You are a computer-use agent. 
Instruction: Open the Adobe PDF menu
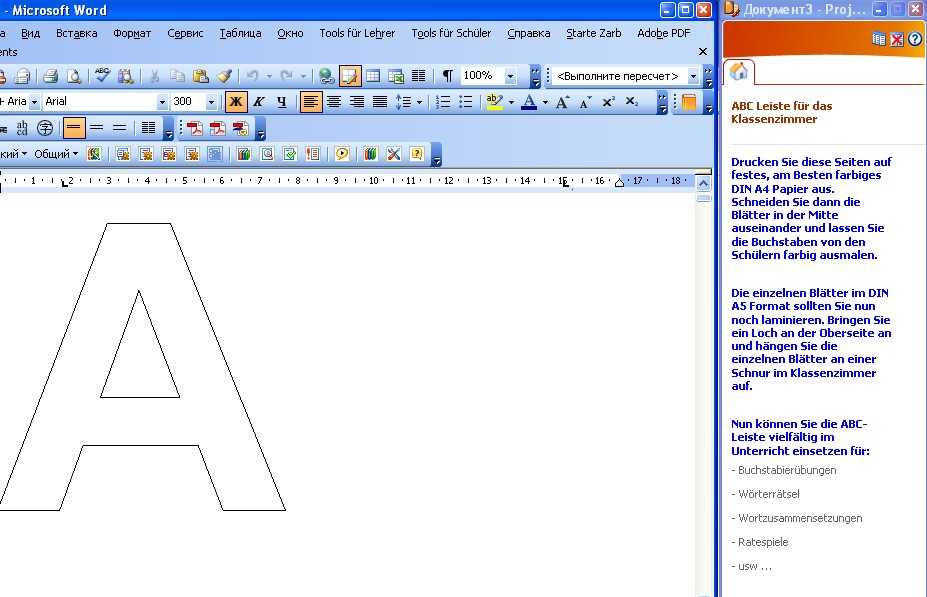tap(663, 33)
